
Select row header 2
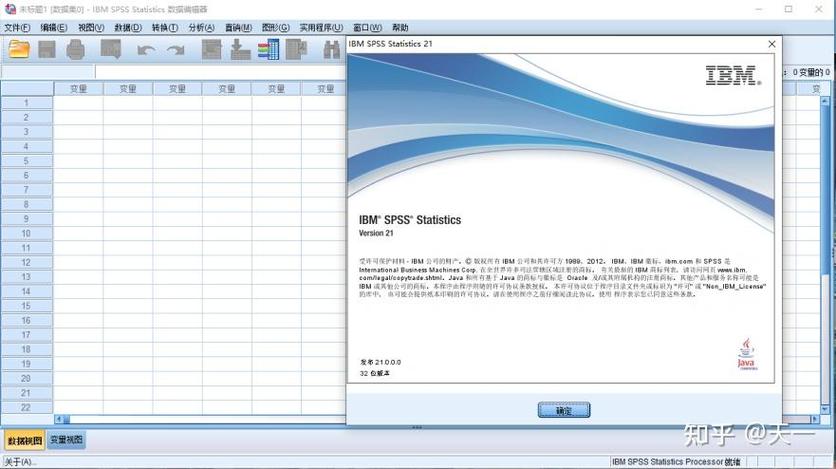pos(27,117)
